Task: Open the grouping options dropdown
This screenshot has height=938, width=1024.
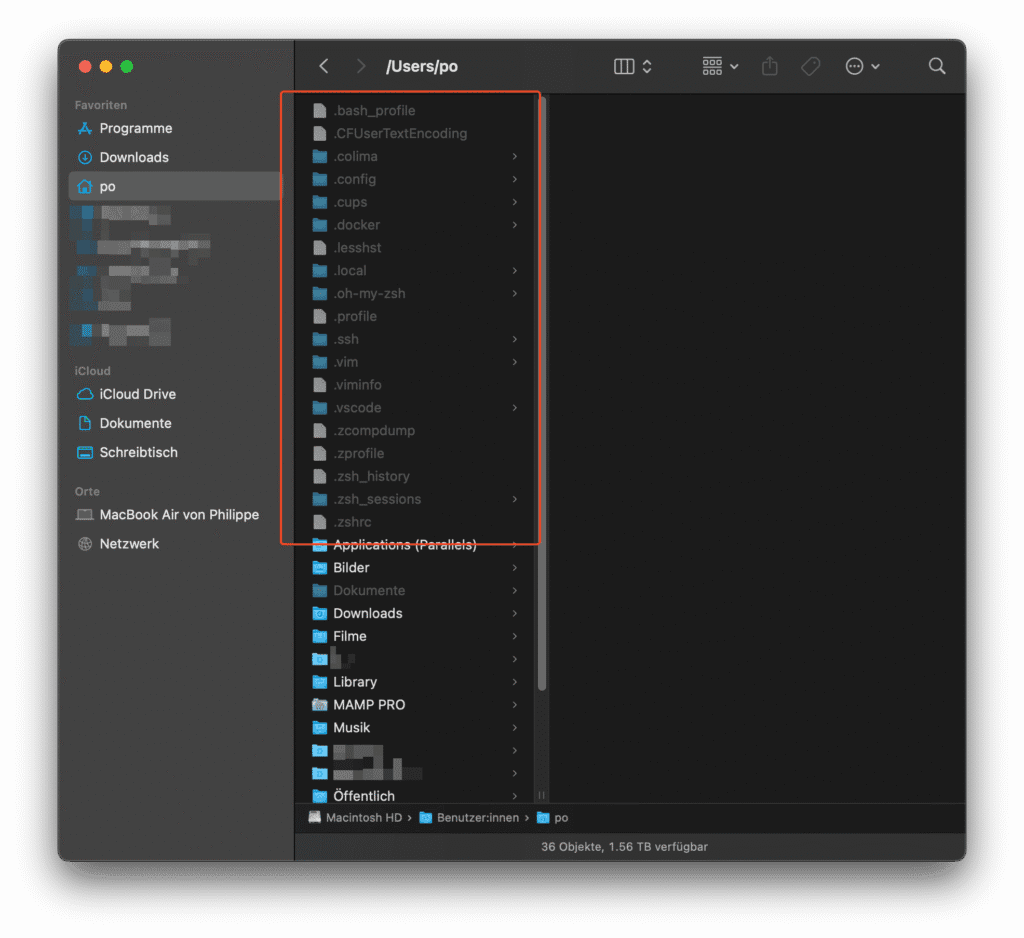Action: point(720,66)
